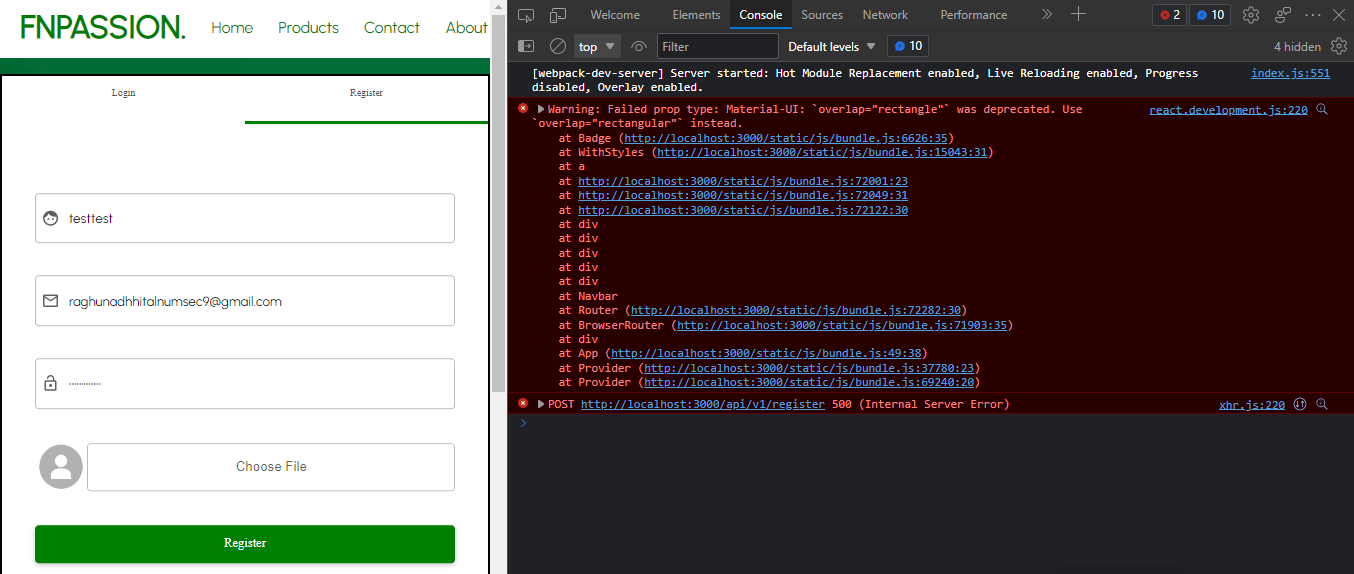Click the search icon beside react.development.js:220
This screenshot has width=1354, height=574.
click(x=1322, y=109)
